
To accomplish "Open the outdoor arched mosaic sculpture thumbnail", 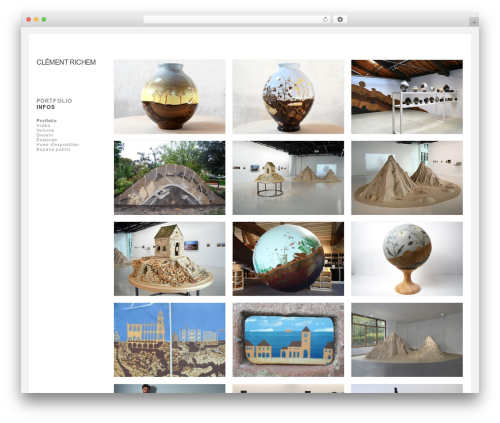I will 170,178.
